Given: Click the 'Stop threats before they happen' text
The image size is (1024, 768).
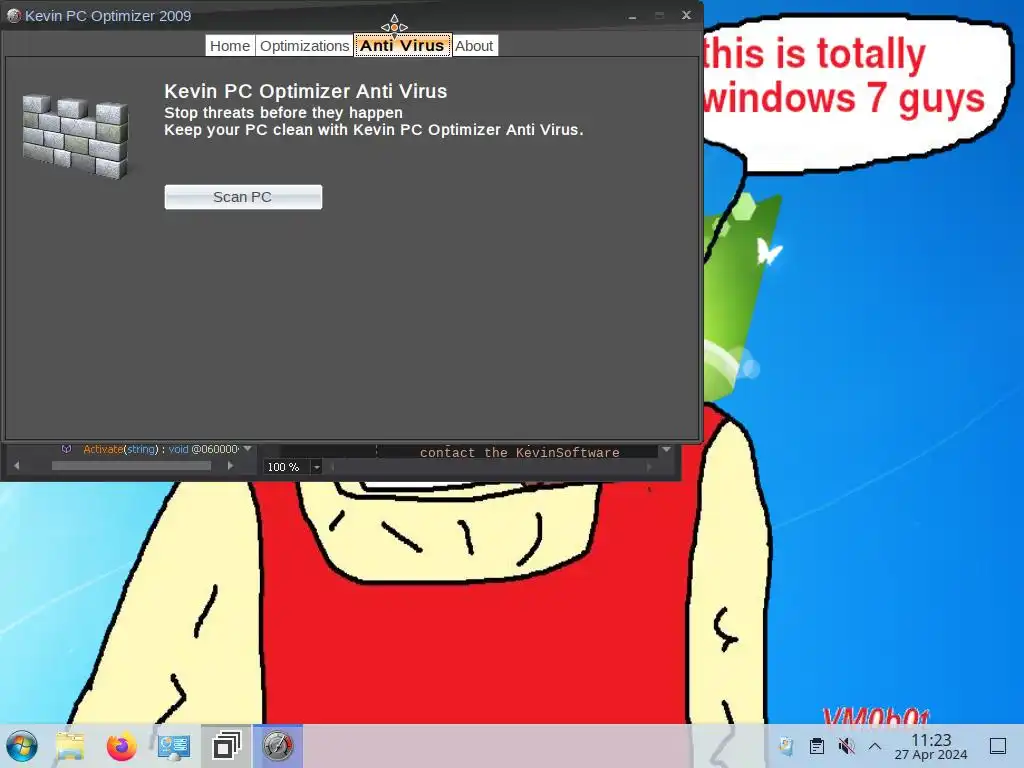Looking at the screenshot, I should tap(283, 112).
